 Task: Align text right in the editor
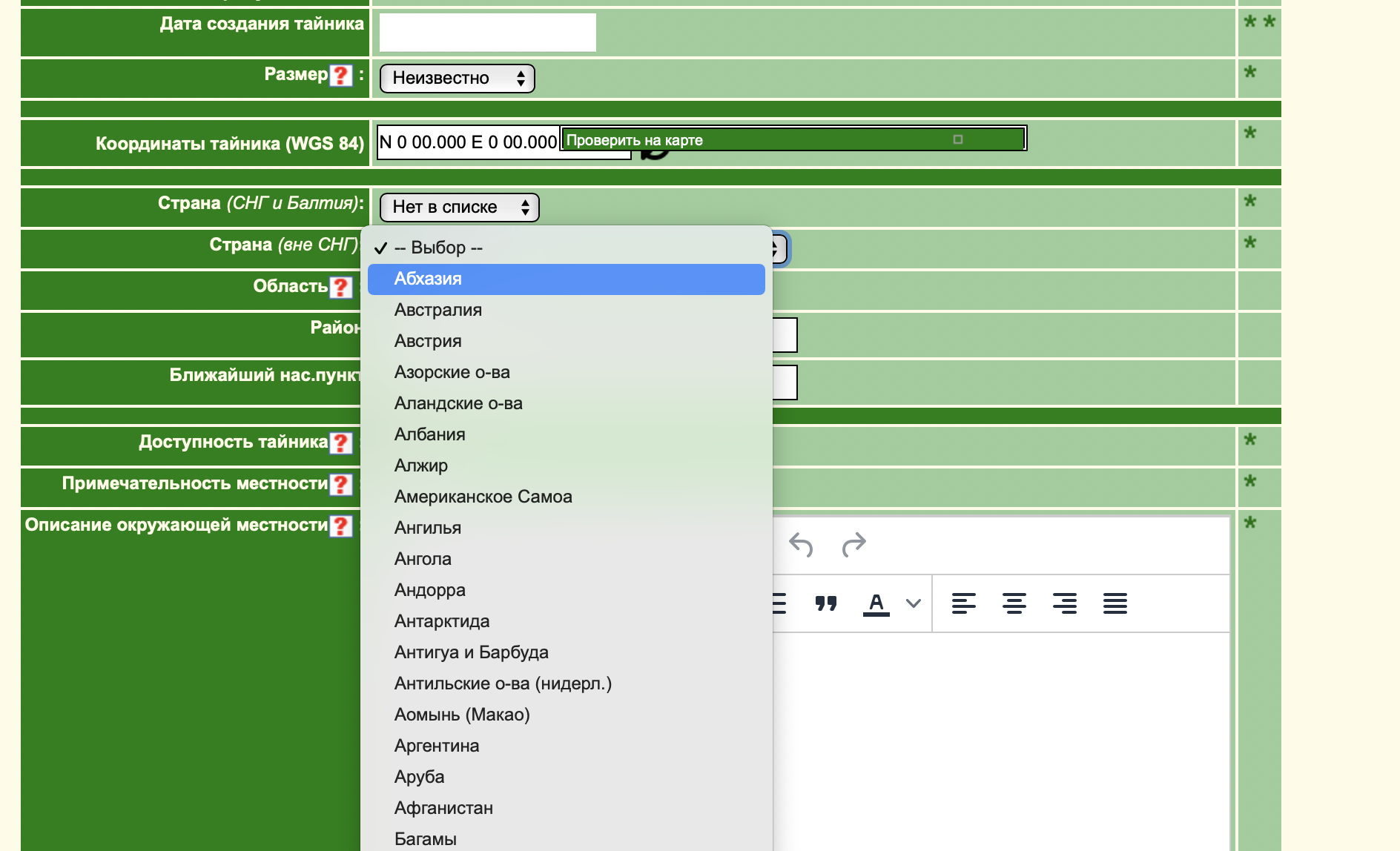pos(1064,603)
